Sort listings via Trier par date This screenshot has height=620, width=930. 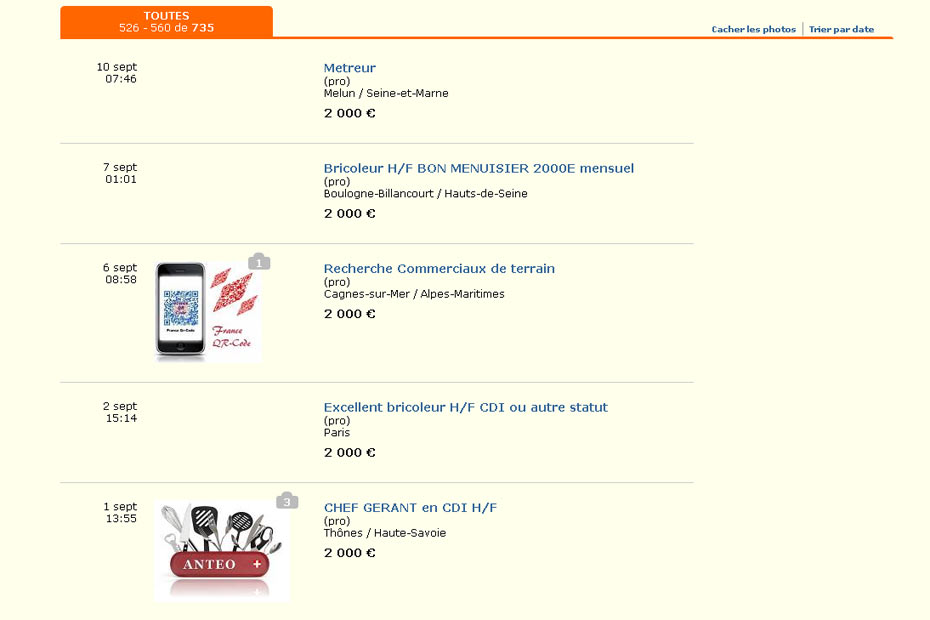click(841, 30)
